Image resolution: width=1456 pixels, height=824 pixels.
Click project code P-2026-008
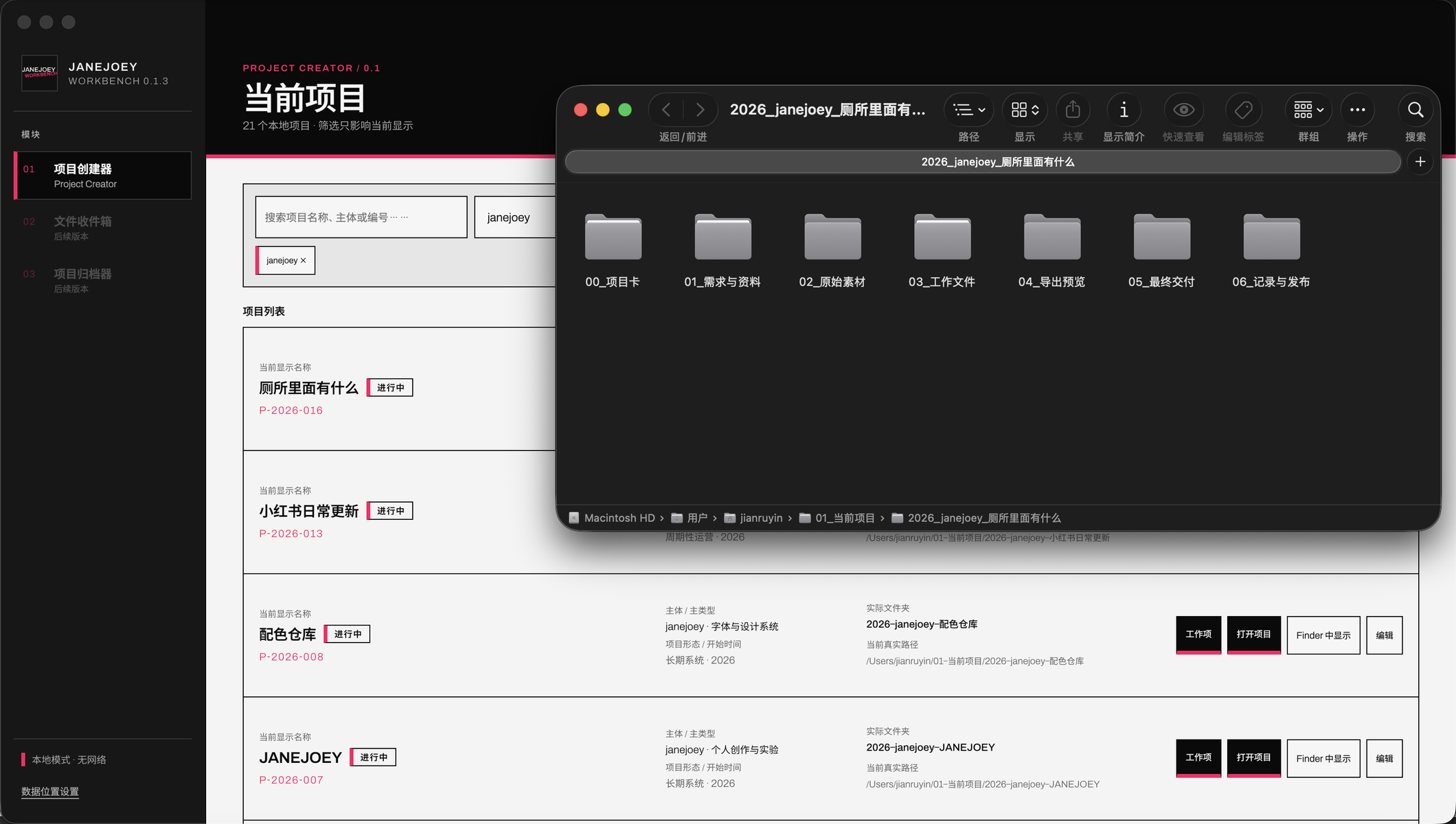click(x=291, y=657)
